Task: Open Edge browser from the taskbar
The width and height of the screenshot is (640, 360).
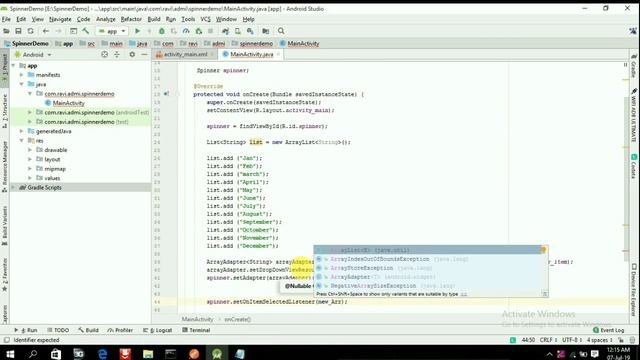Action: point(102,353)
